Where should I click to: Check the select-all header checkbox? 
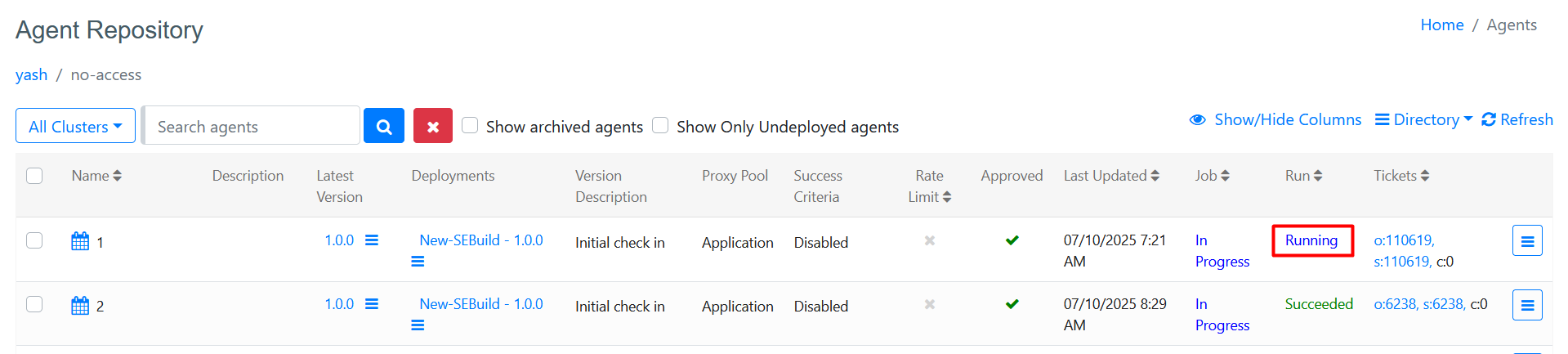[x=34, y=176]
